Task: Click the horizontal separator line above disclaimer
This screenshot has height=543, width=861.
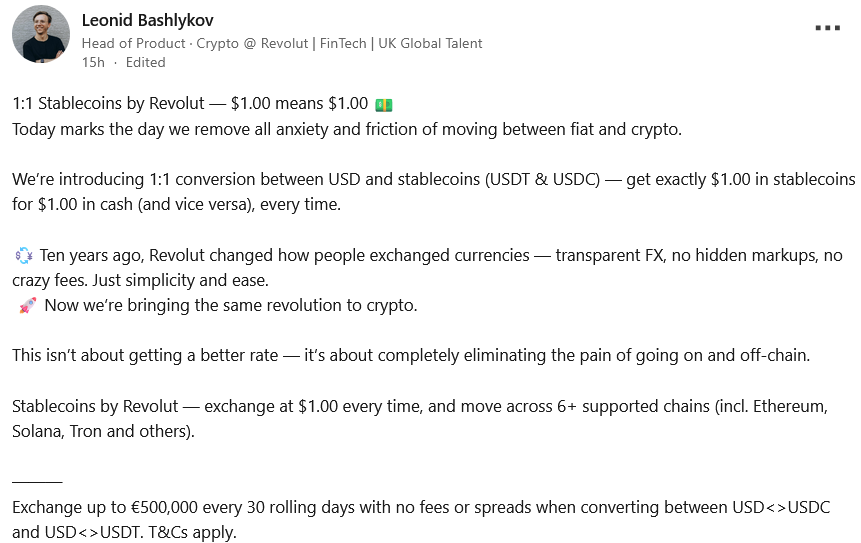Action: 37,483
